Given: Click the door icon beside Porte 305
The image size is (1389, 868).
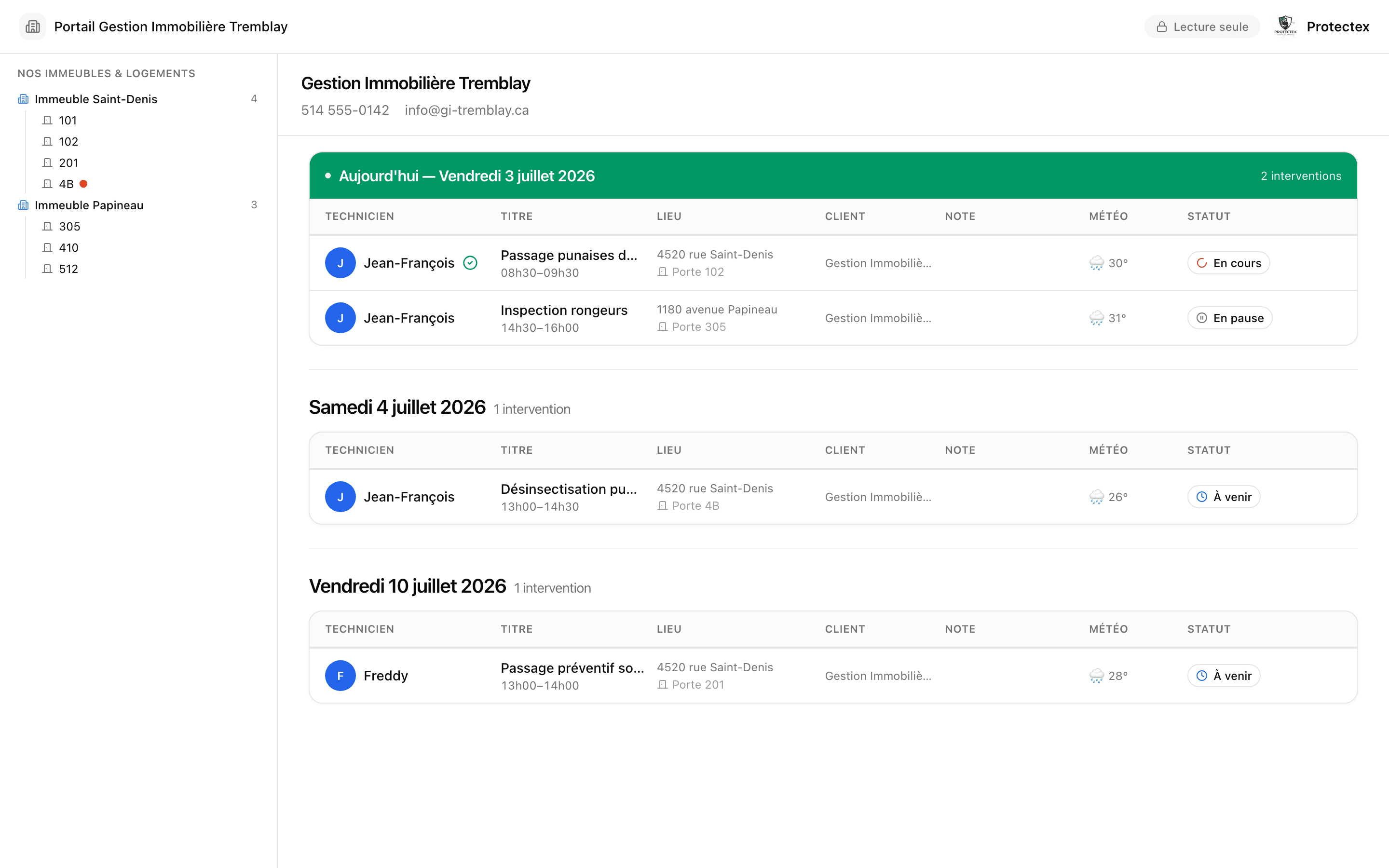Looking at the screenshot, I should pyautogui.click(x=662, y=327).
